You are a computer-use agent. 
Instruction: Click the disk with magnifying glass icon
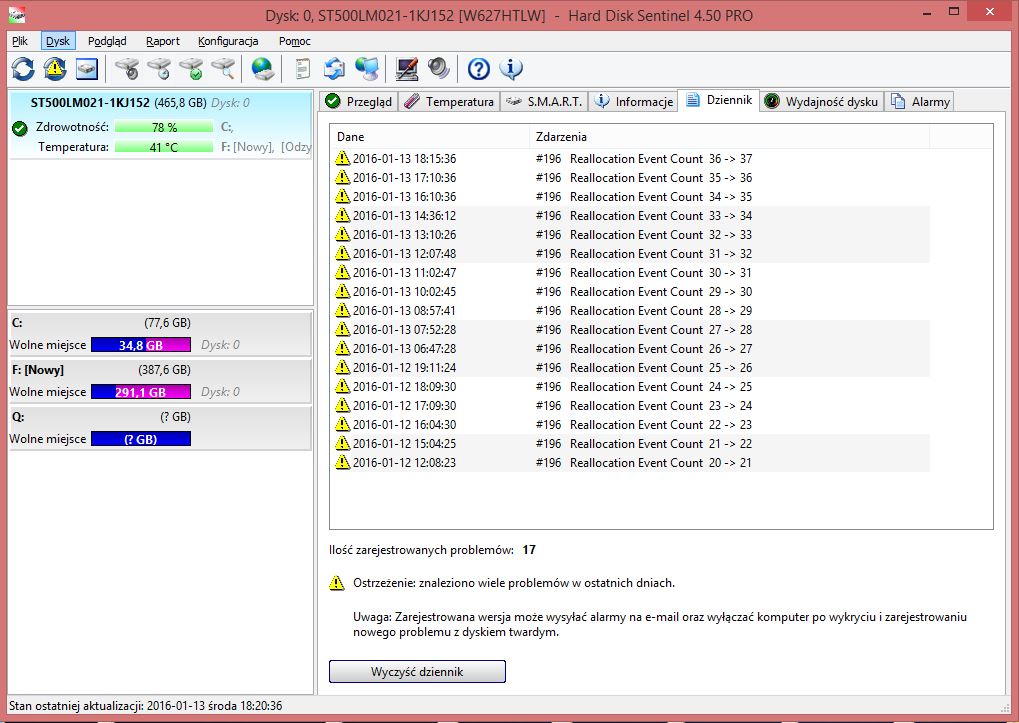click(x=223, y=68)
